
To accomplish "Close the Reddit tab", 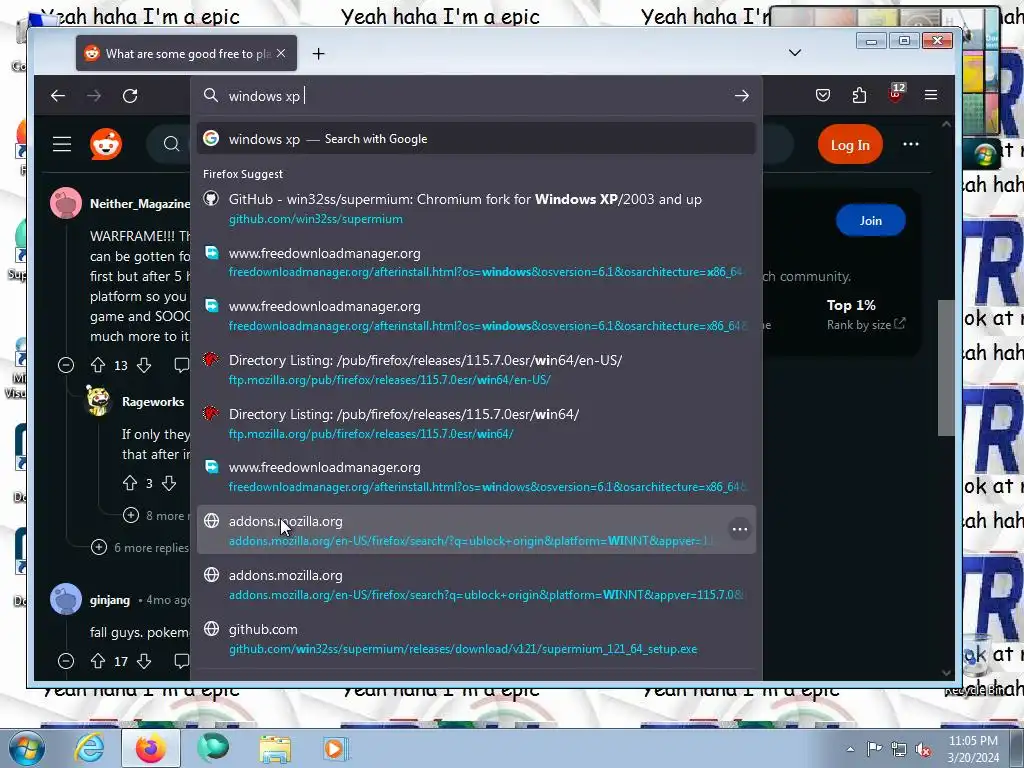I will coord(281,53).
